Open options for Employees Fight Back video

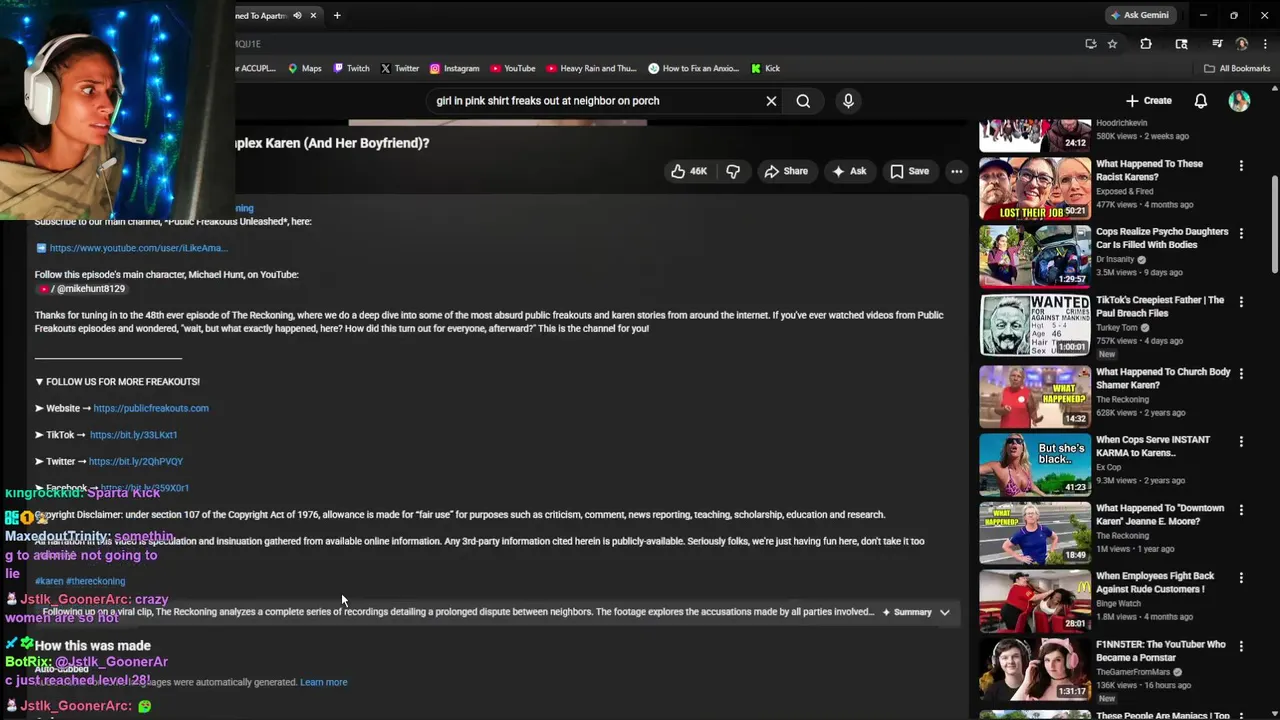(x=1241, y=578)
